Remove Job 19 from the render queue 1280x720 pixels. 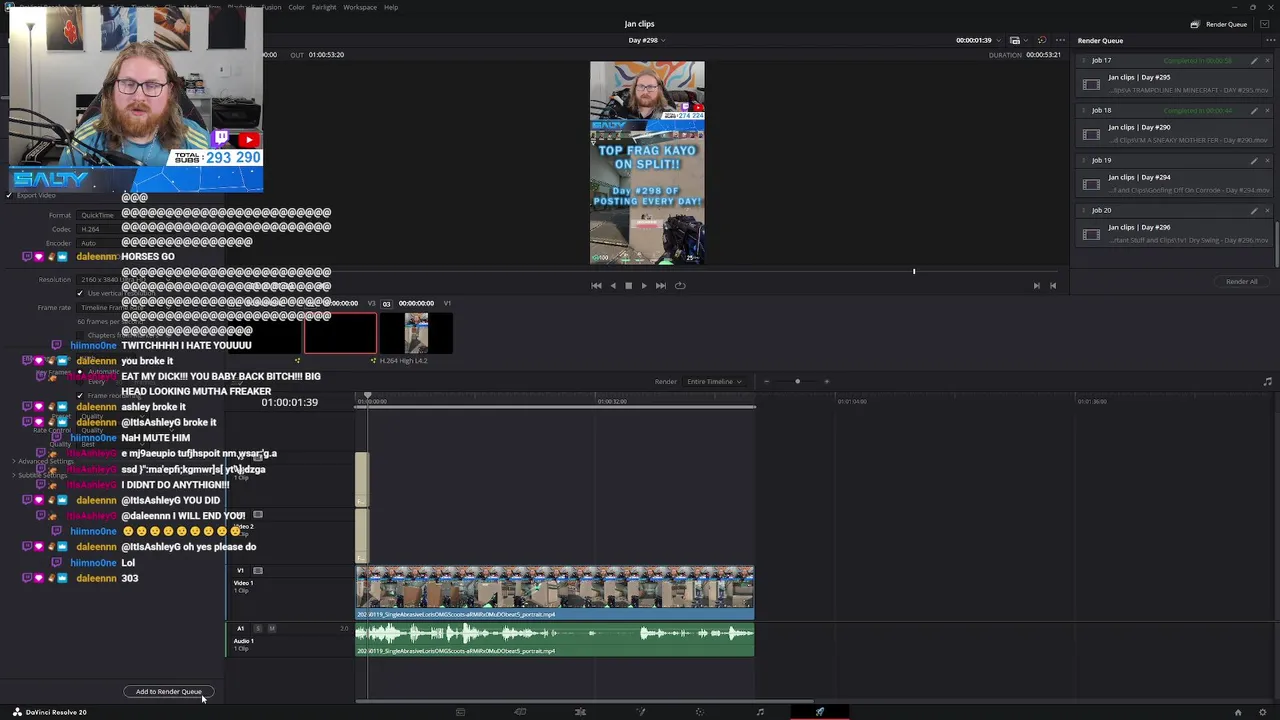[1267, 161]
